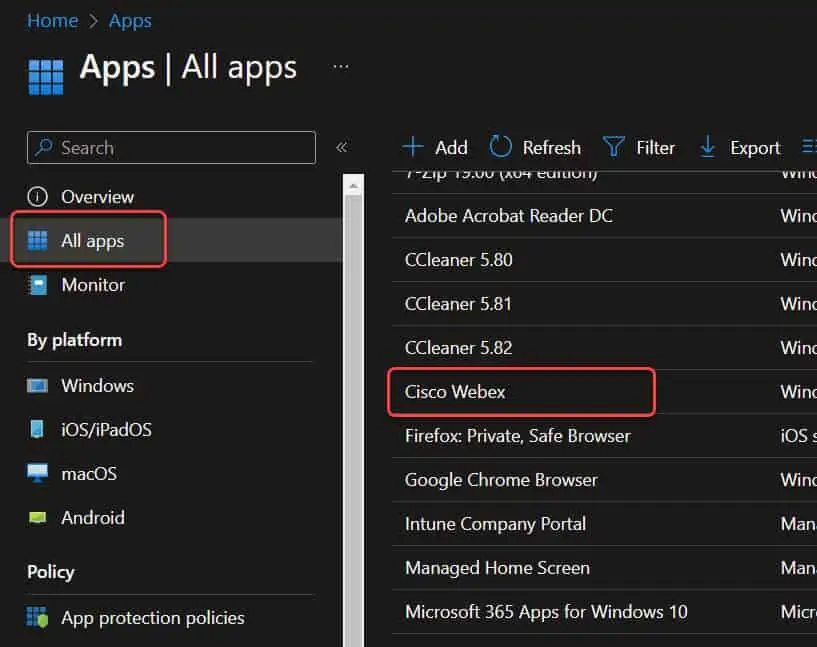Click the Windows platform icon
817x647 pixels.
tap(38, 386)
